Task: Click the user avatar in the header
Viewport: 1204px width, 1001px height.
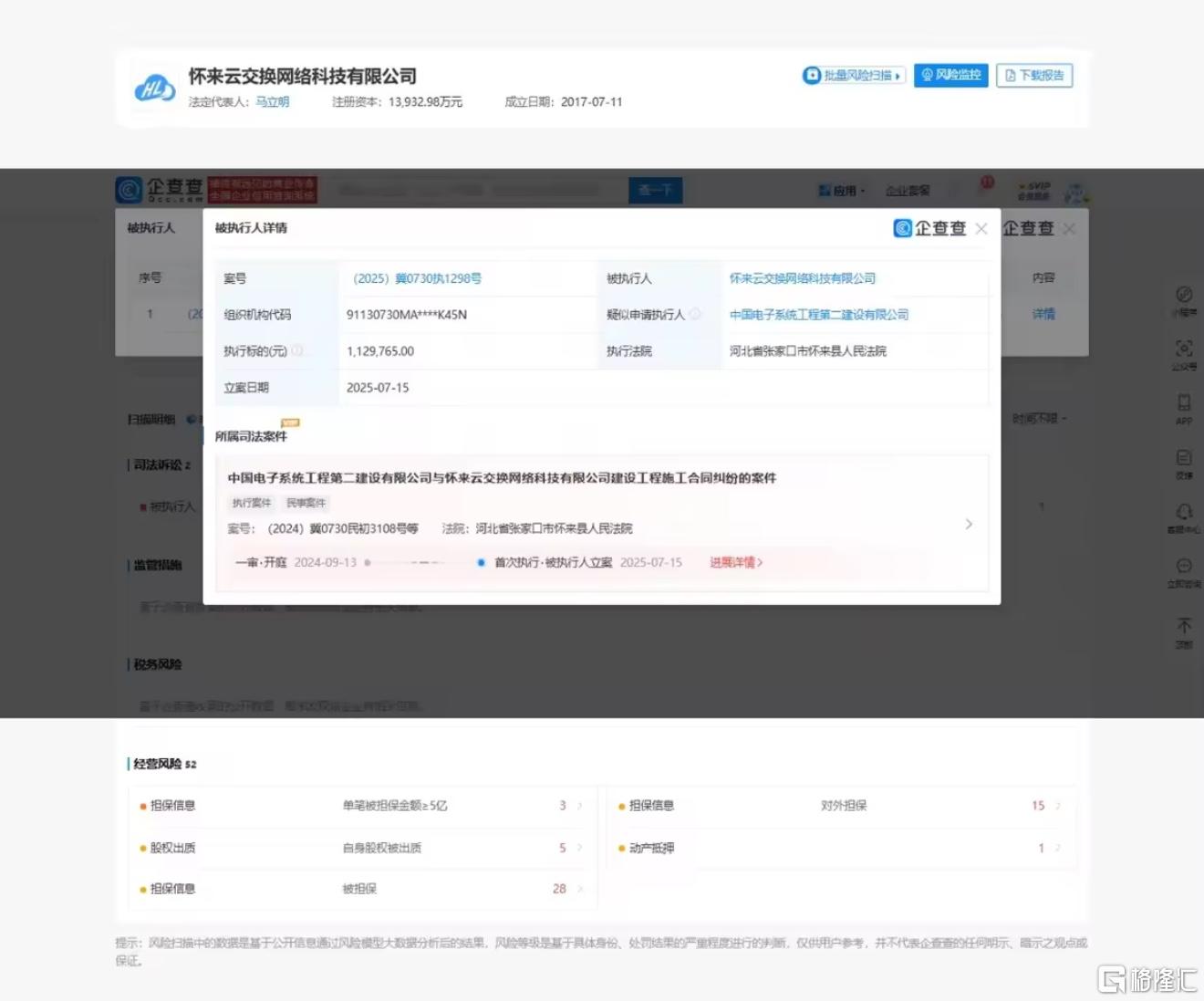Action: coord(1076,192)
